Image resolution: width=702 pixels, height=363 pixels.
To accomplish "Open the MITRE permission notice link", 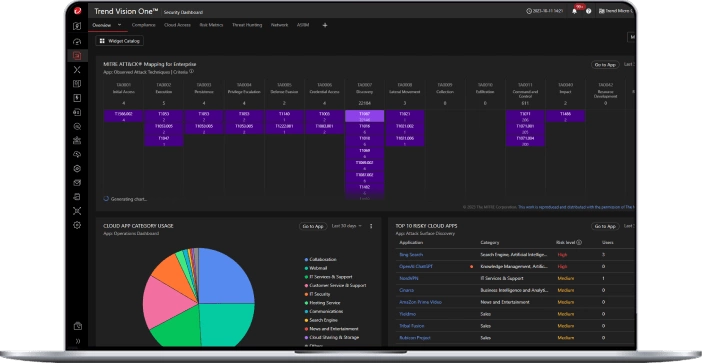I will pyautogui.click(x=576, y=207).
